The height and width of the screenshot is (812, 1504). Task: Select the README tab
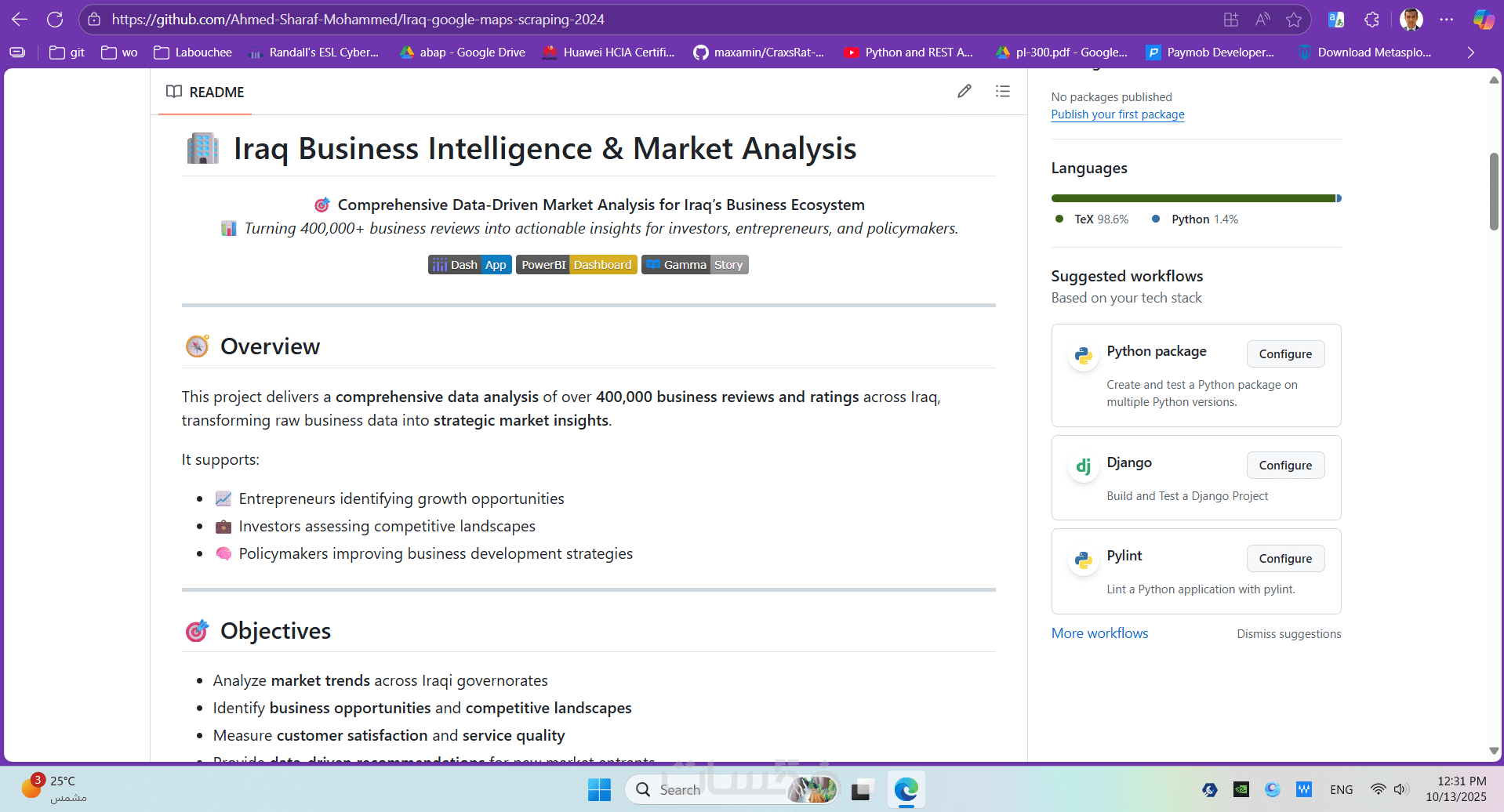[x=205, y=92]
